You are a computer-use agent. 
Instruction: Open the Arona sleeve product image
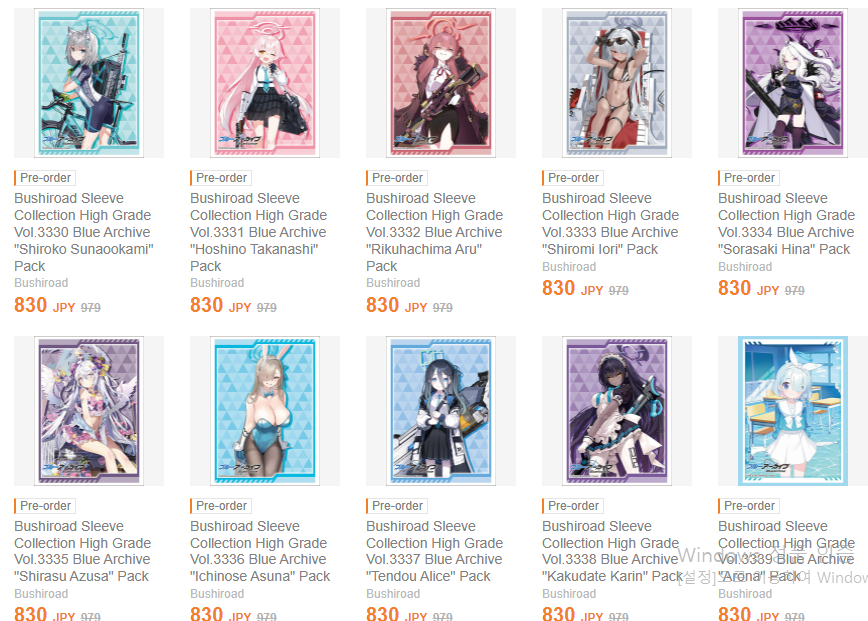click(793, 411)
